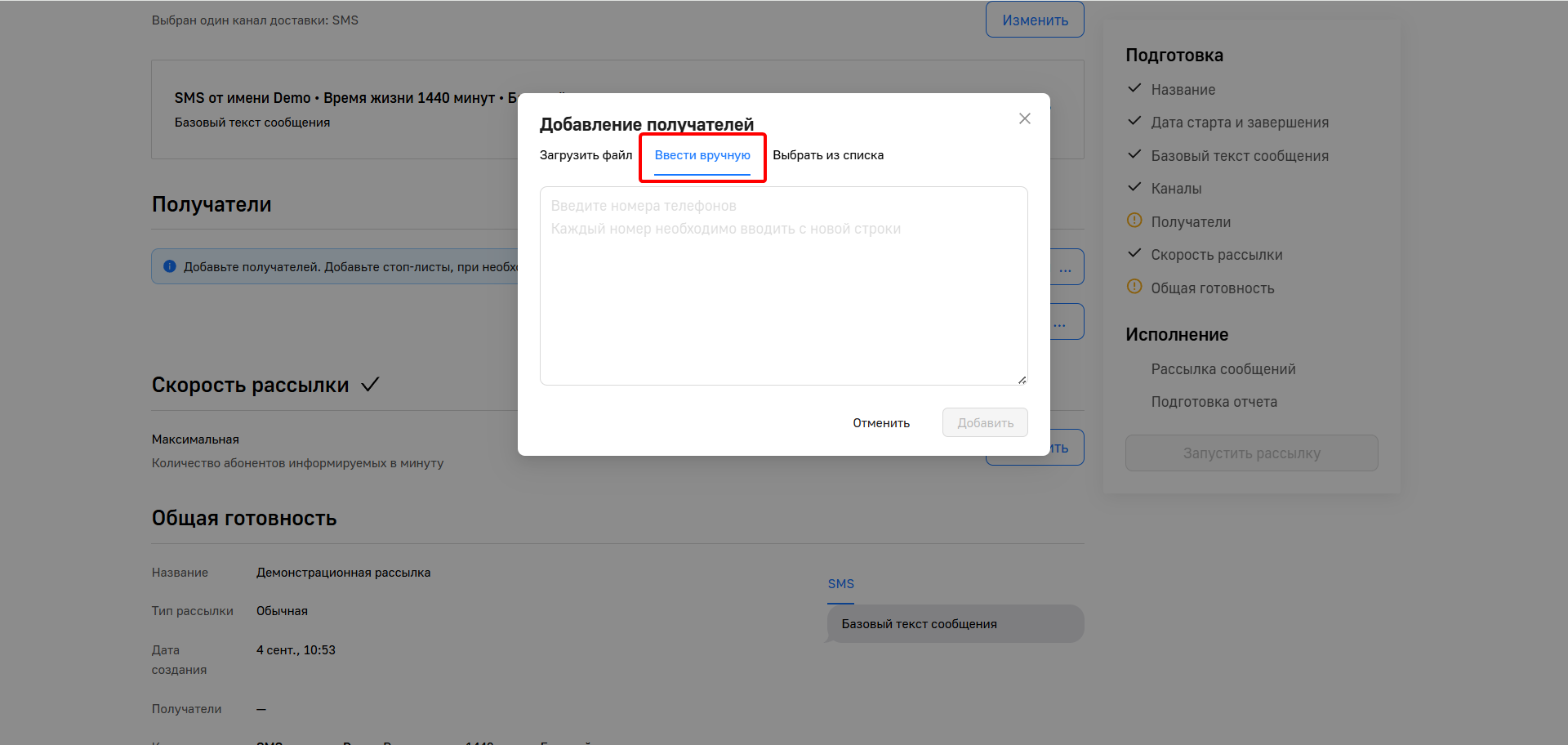Click the textarea resize handle in corner
The width and height of the screenshot is (1568, 745).
pos(1022,380)
